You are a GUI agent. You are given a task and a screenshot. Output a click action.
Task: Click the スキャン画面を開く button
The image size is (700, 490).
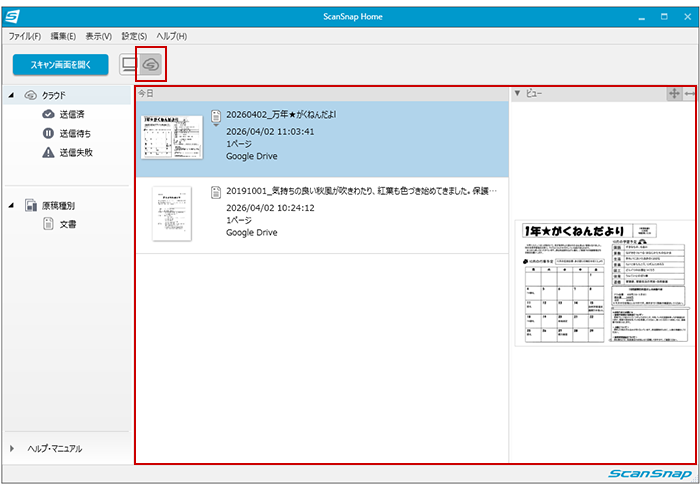pyautogui.click(x=61, y=65)
